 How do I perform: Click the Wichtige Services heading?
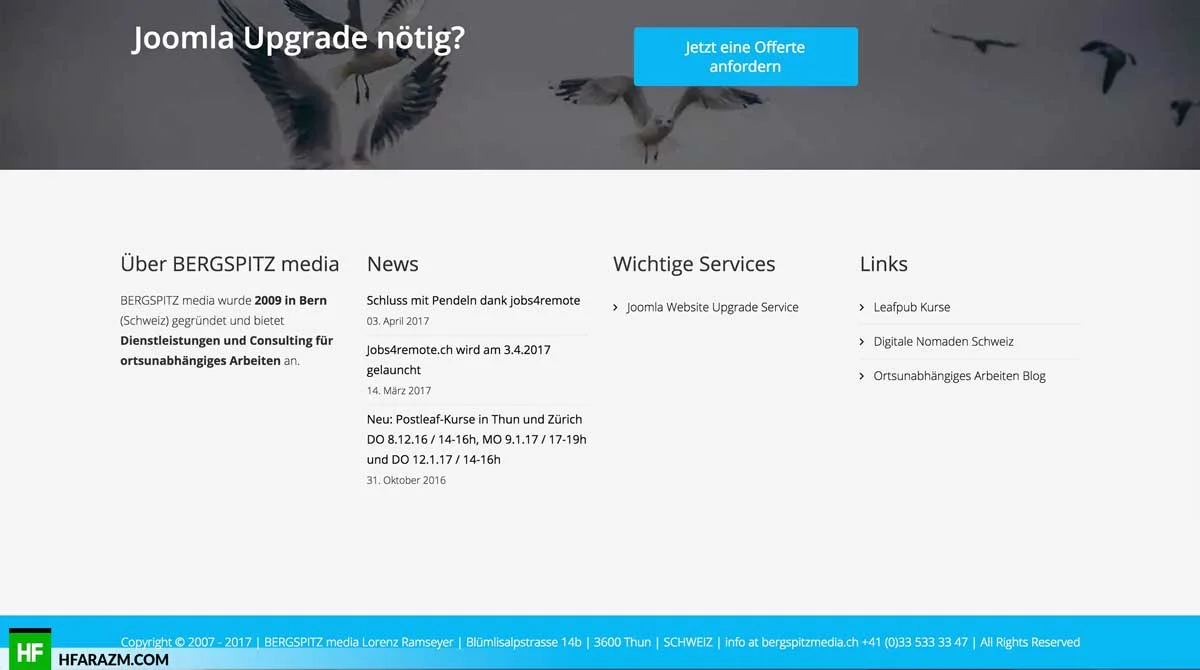coord(694,264)
